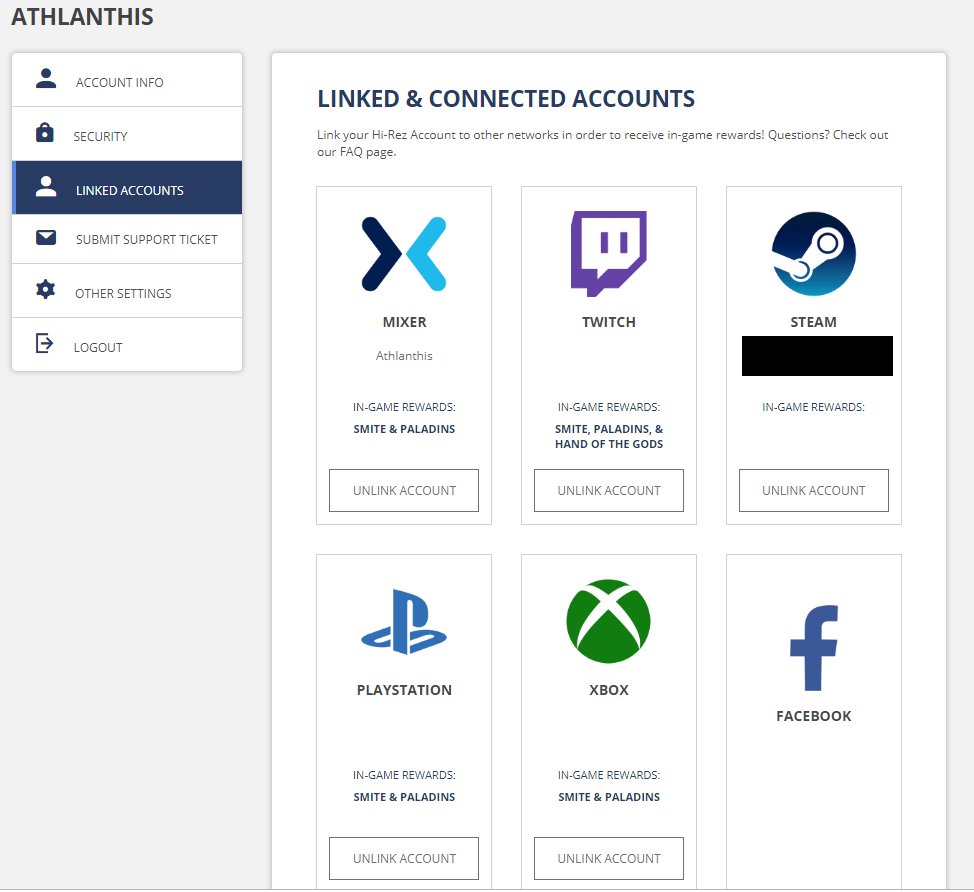Go to the Security section
974x892 pixels.
click(127, 134)
